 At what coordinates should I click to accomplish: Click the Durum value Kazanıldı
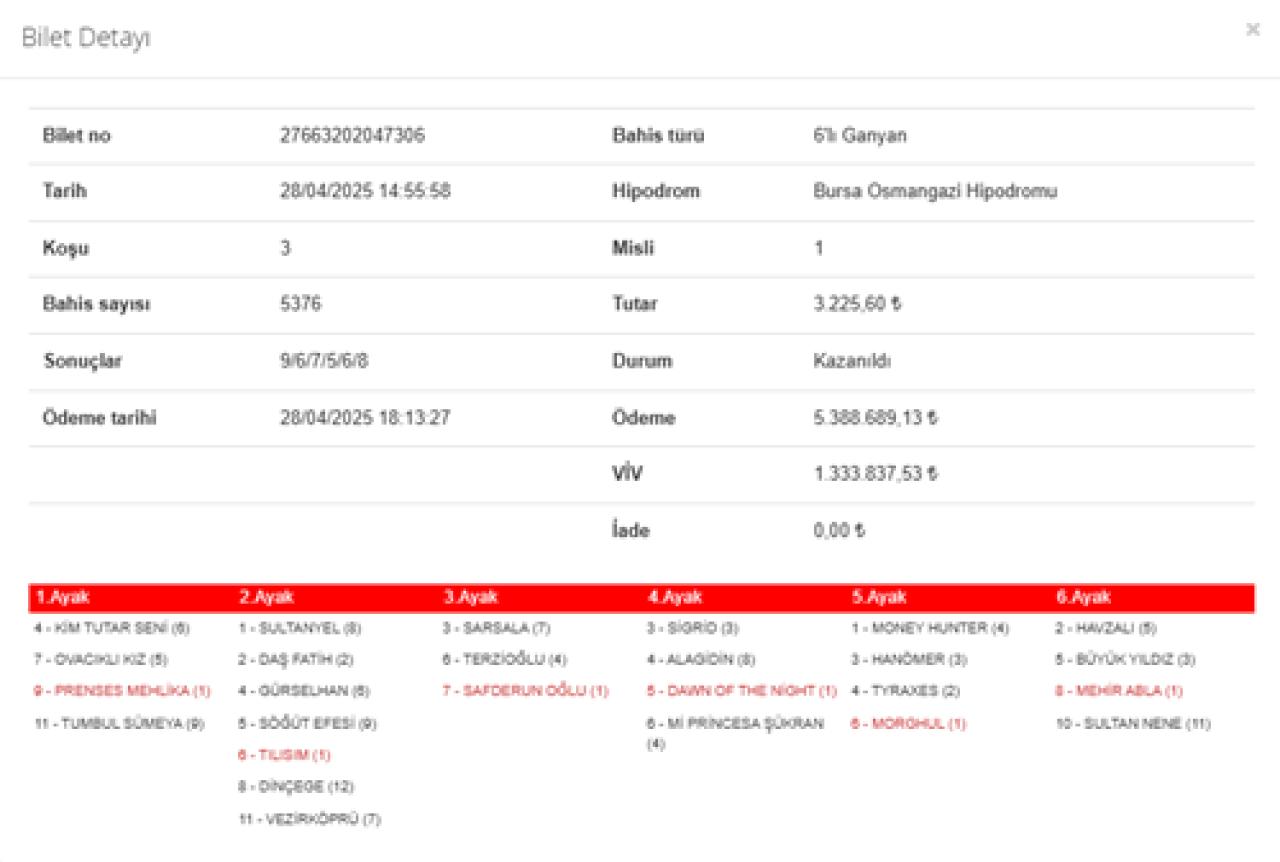(x=852, y=361)
